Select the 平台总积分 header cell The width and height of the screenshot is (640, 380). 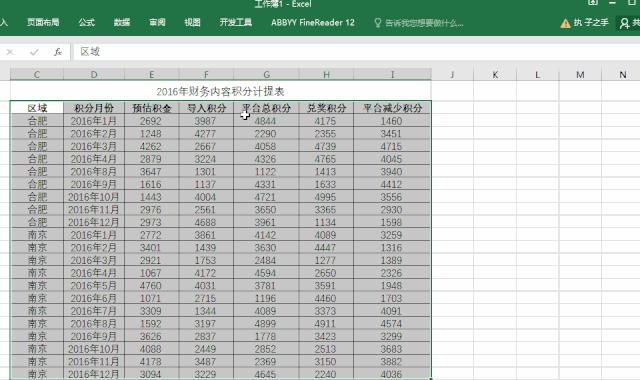point(266,108)
